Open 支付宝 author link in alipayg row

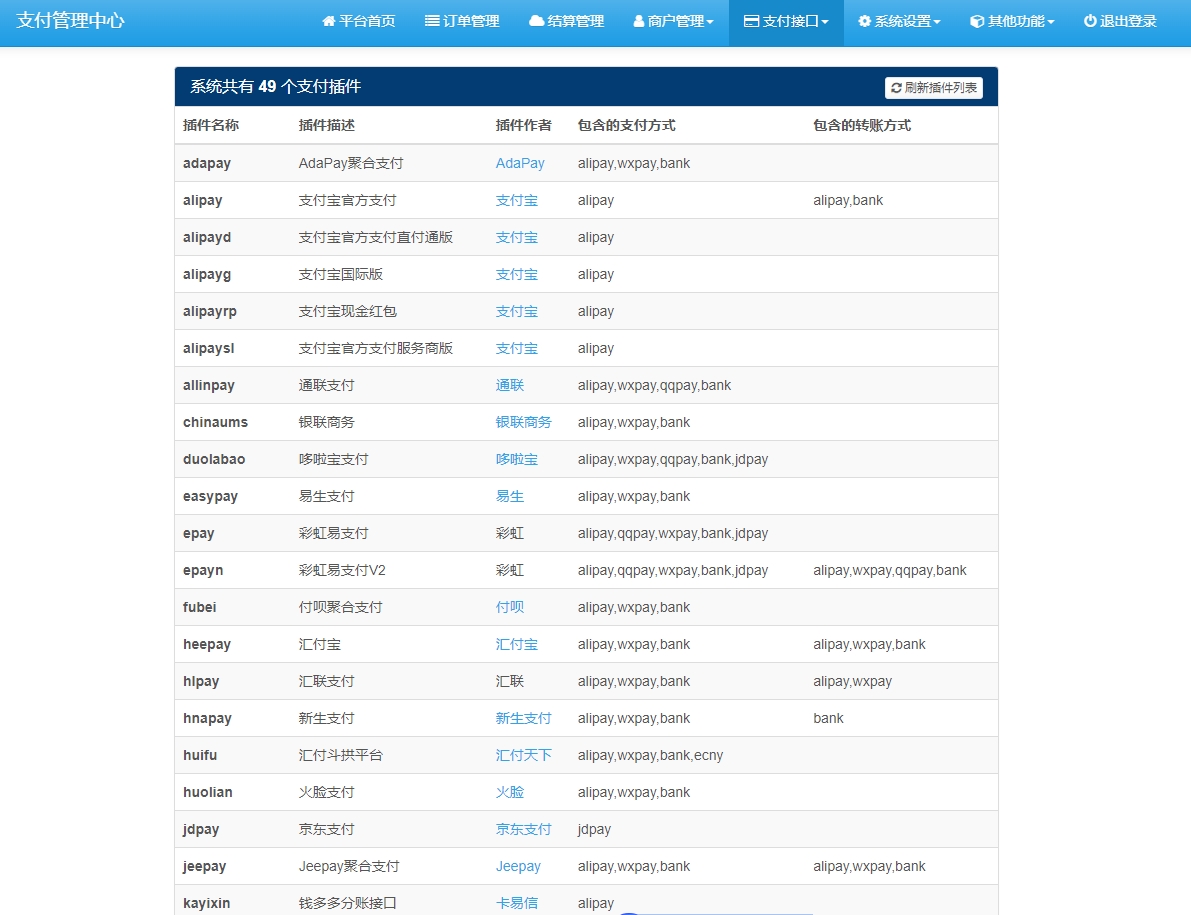(x=517, y=274)
